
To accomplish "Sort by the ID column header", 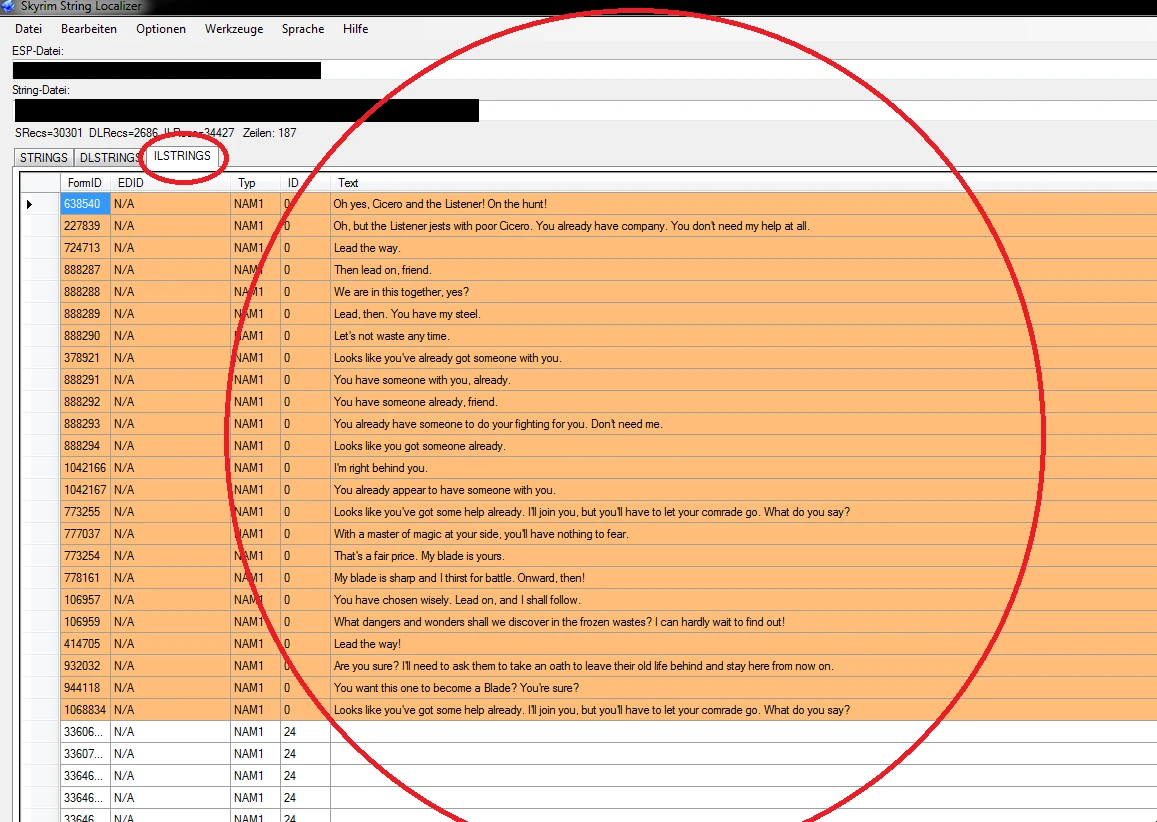I will point(305,182).
